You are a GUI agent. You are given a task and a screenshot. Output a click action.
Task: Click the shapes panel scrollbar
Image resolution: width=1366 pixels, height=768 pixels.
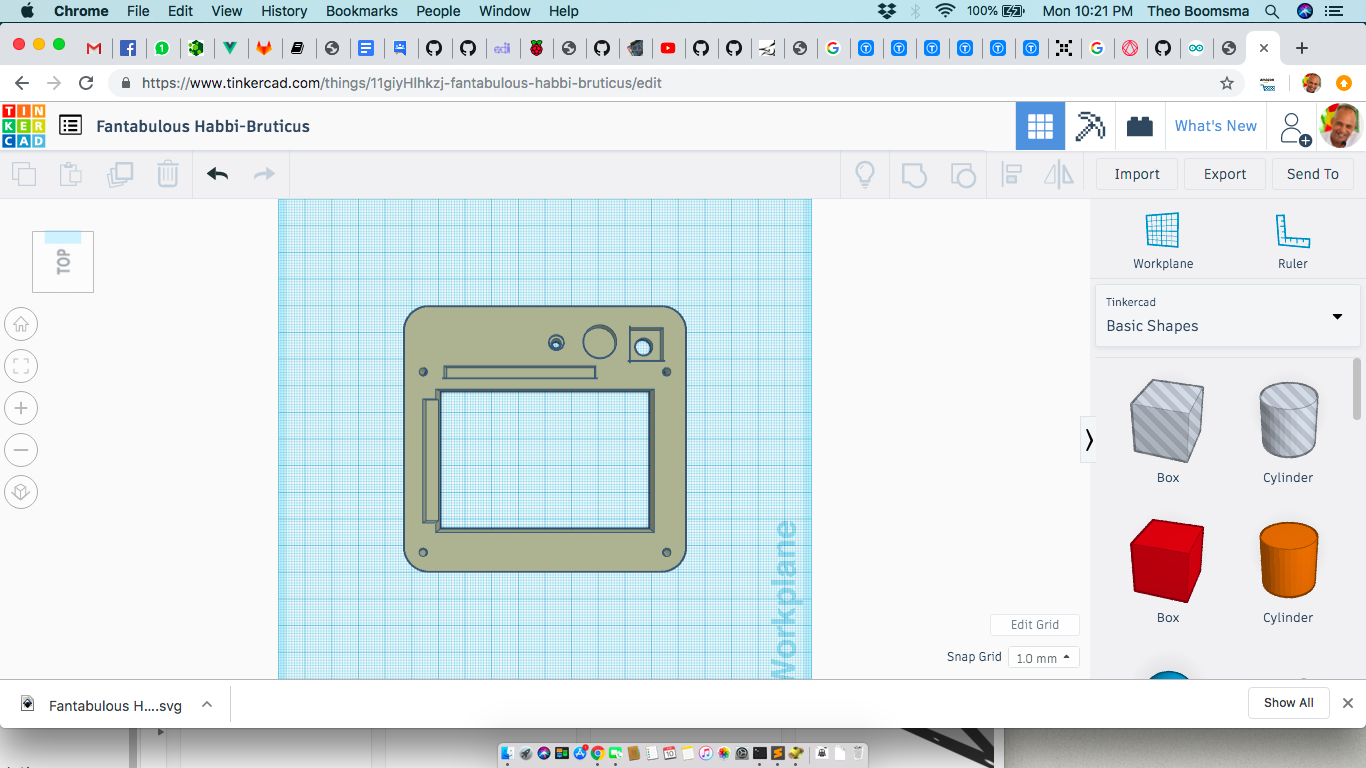pyautogui.click(x=1357, y=390)
